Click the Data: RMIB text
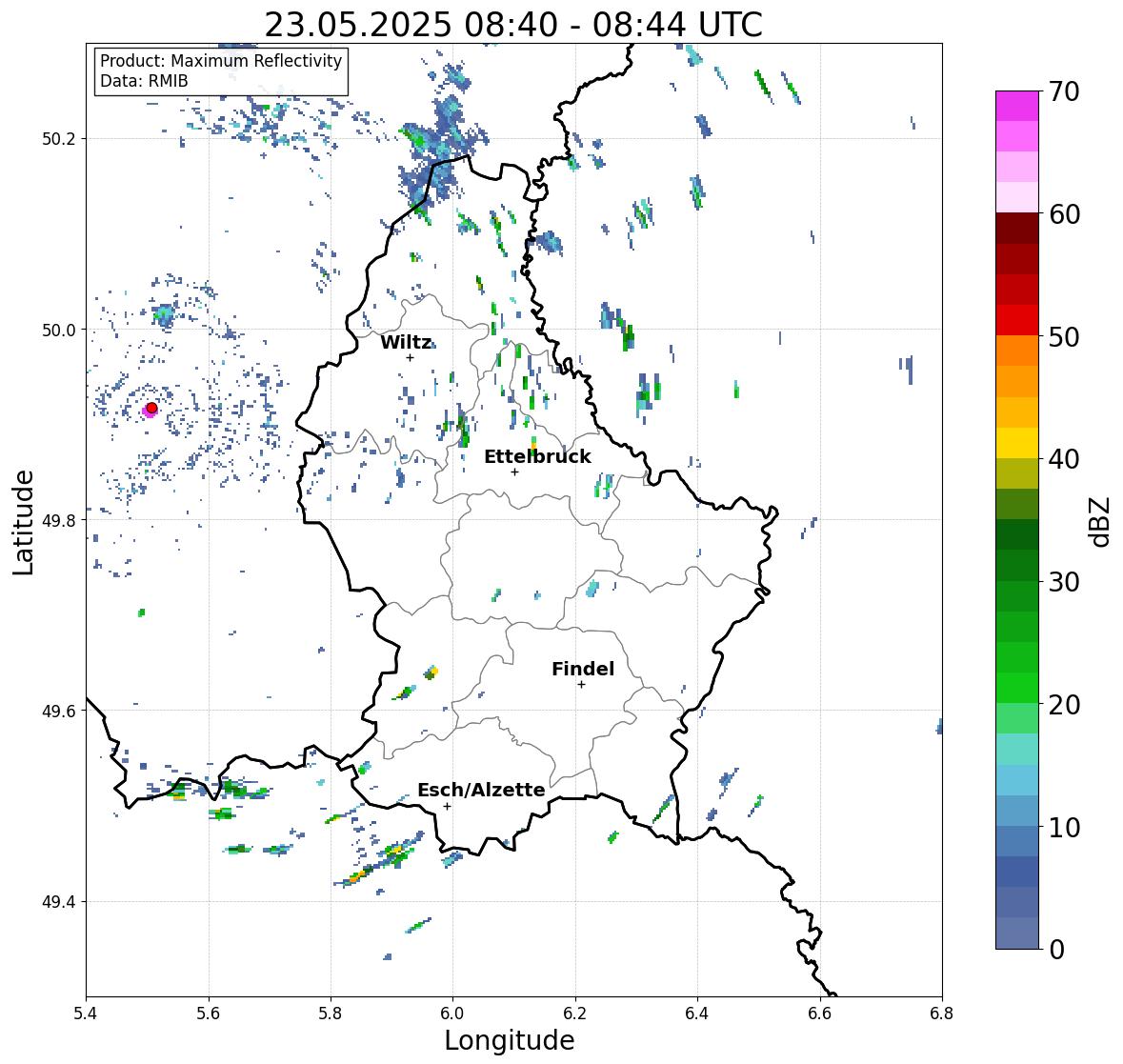The height and width of the screenshot is (1064, 1123). pyautogui.click(x=144, y=81)
